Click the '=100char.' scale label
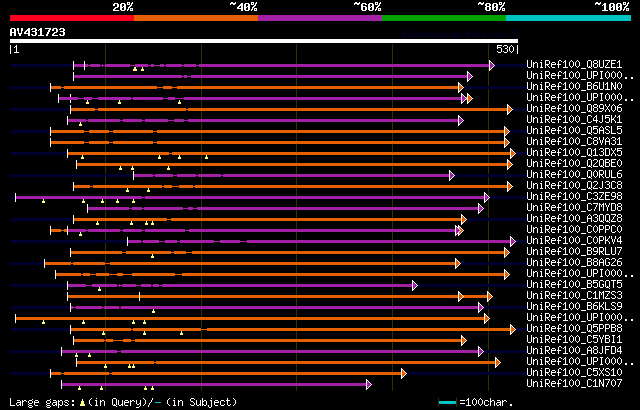 click(486, 402)
